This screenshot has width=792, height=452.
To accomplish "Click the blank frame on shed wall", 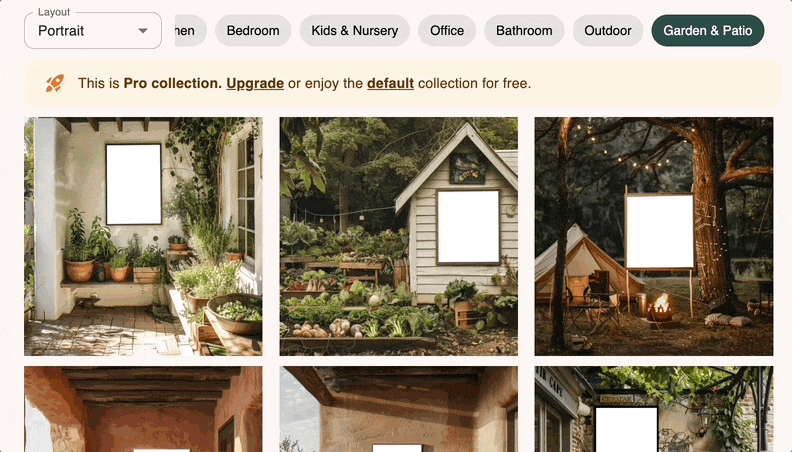I will pos(468,227).
